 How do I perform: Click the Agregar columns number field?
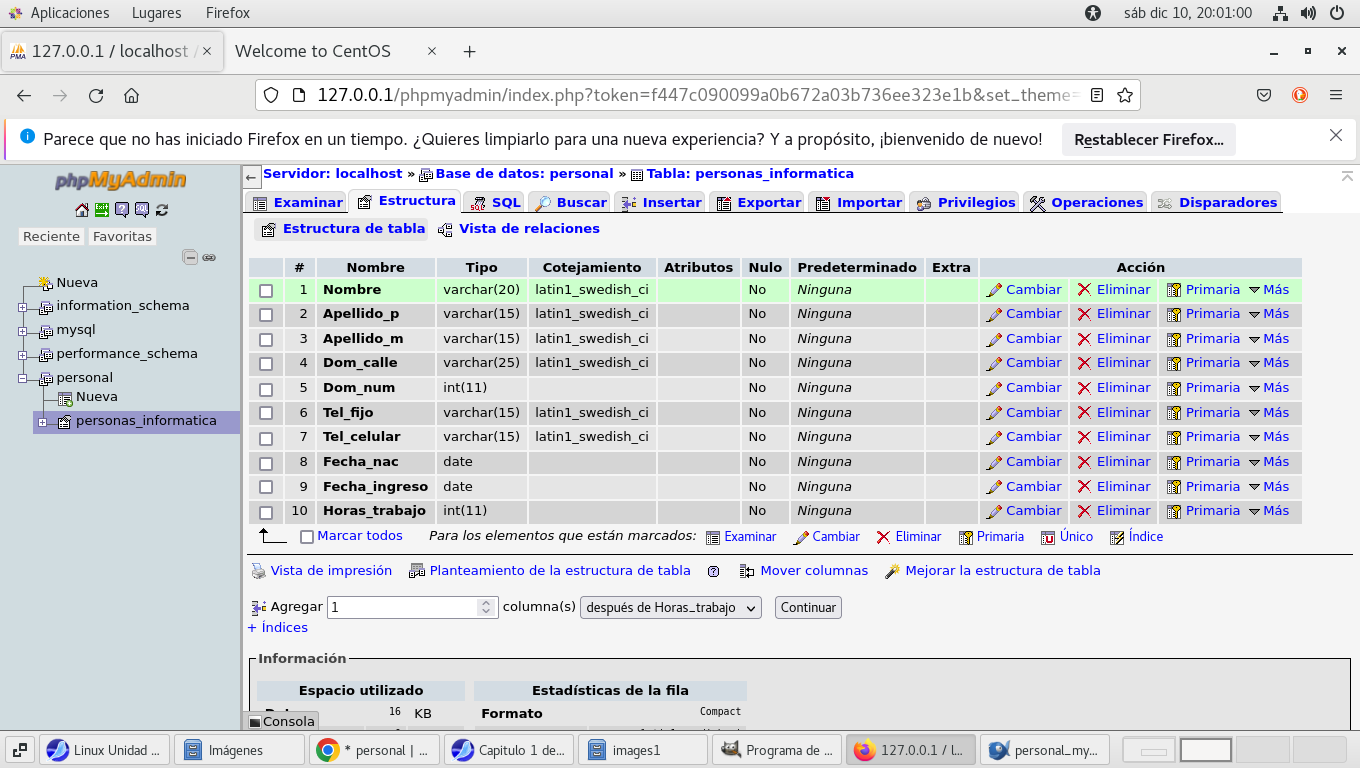[403, 608]
